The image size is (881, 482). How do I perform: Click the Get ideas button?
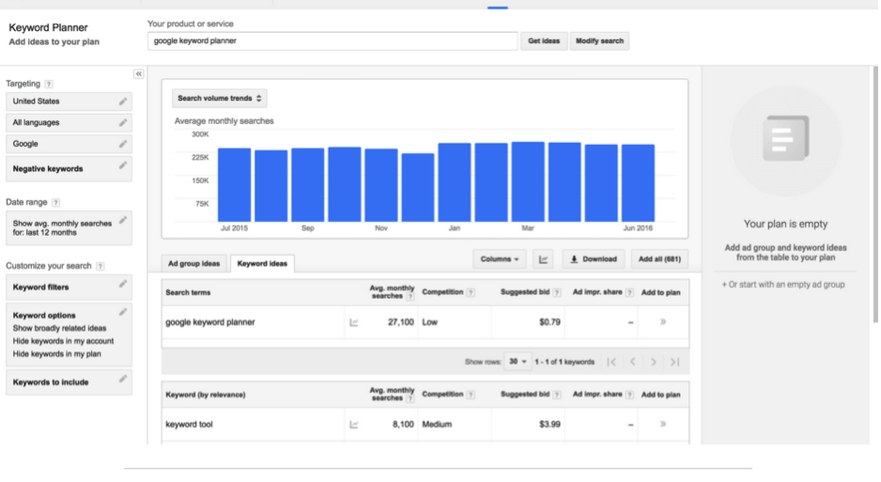point(544,41)
